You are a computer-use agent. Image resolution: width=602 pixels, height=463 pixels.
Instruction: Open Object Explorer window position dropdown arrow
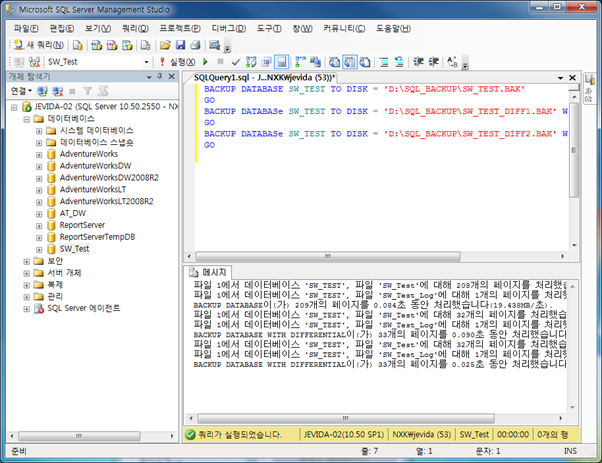[x=149, y=77]
